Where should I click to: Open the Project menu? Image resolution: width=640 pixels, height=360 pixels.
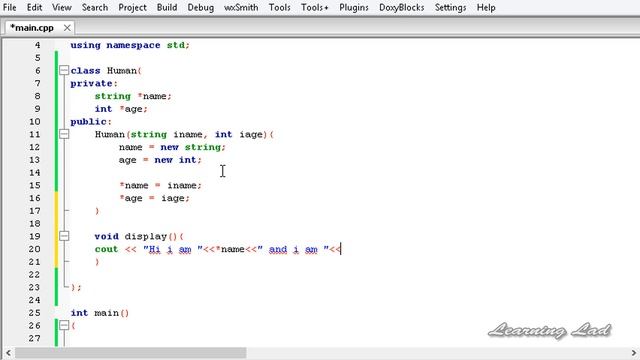(132, 7)
